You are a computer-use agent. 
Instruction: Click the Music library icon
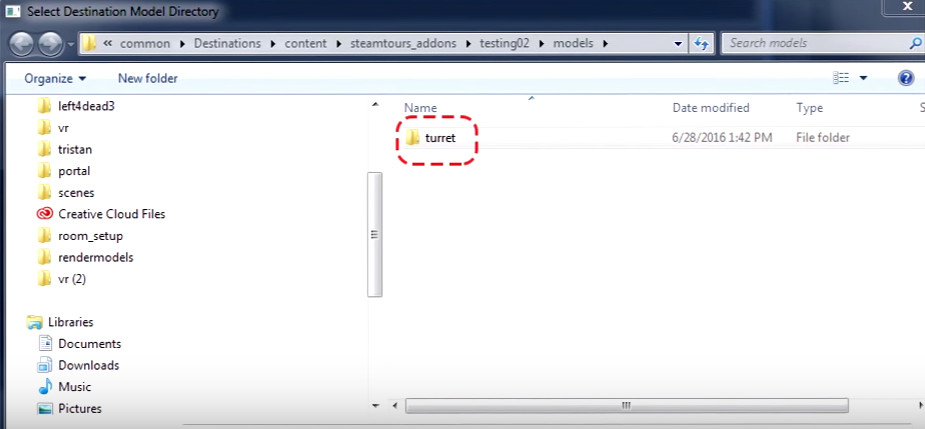pyautogui.click(x=45, y=387)
